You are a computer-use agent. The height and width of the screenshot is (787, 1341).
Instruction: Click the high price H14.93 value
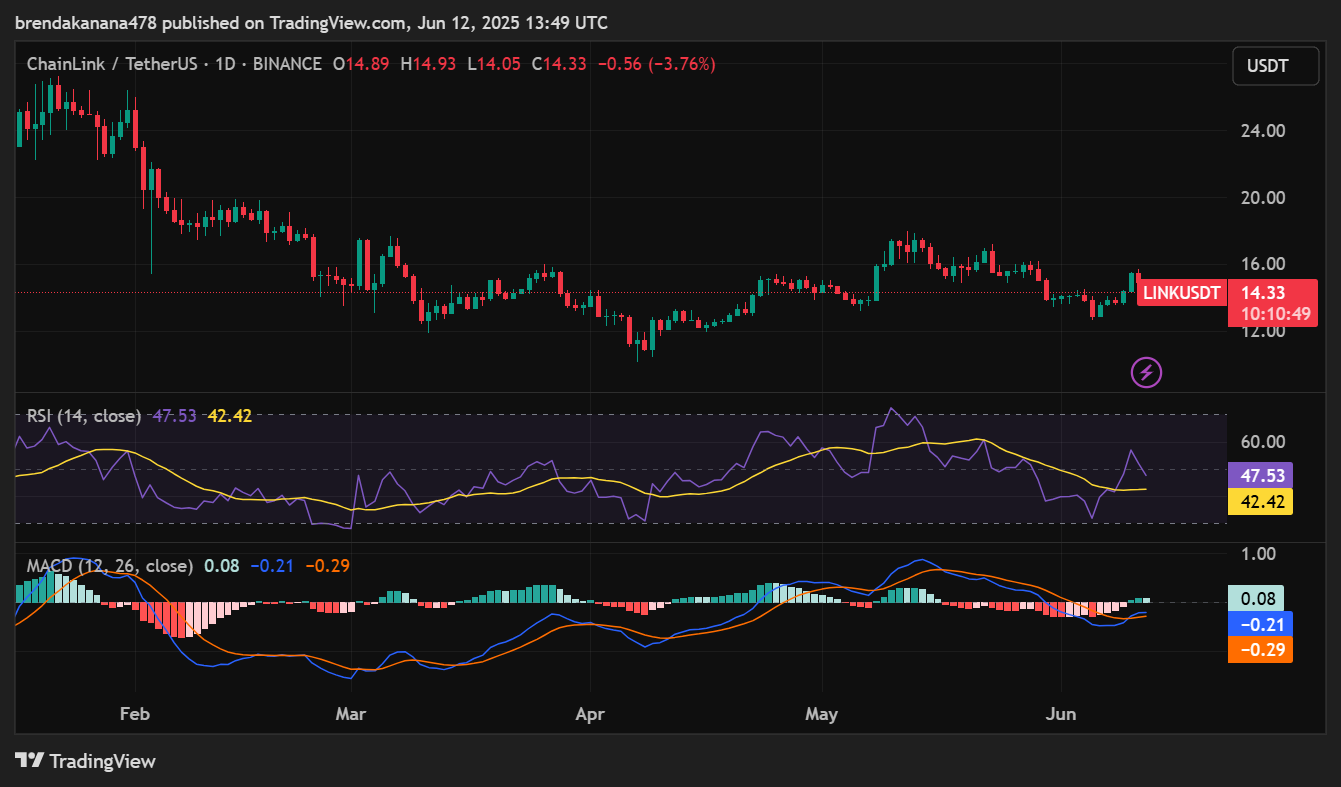429,64
